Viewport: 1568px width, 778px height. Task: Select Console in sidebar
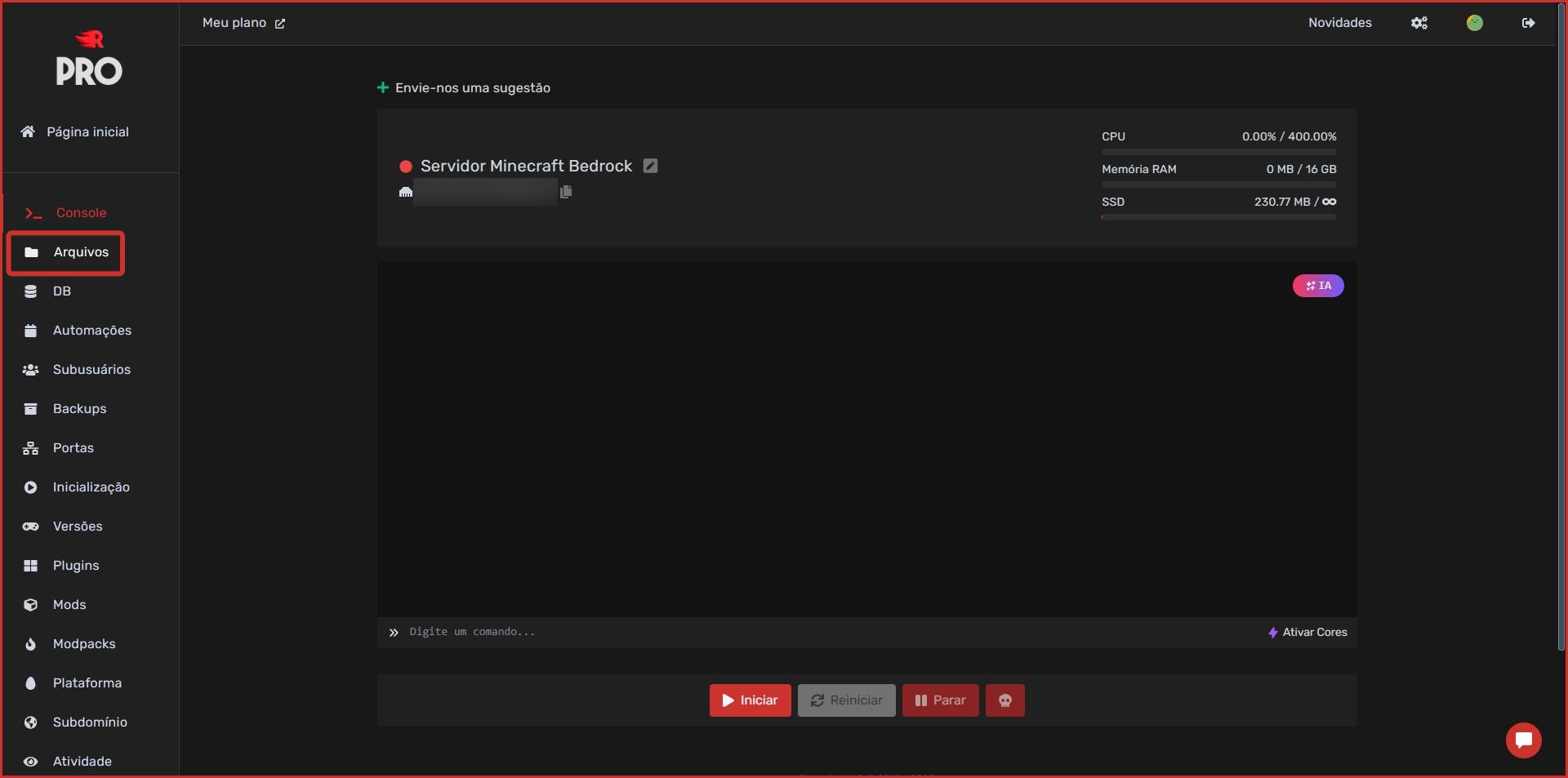click(x=66, y=213)
